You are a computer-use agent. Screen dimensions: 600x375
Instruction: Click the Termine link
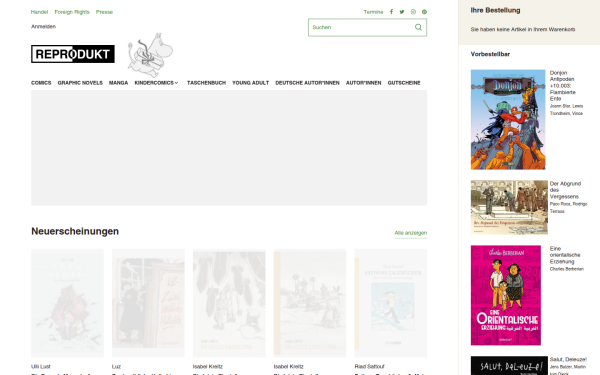click(x=373, y=12)
